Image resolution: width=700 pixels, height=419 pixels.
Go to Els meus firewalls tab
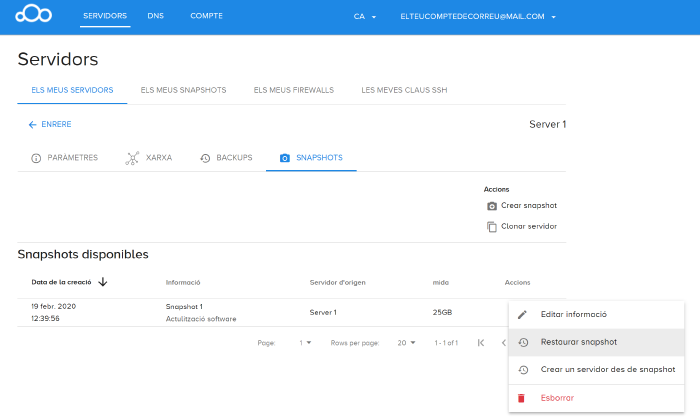[x=293, y=90]
